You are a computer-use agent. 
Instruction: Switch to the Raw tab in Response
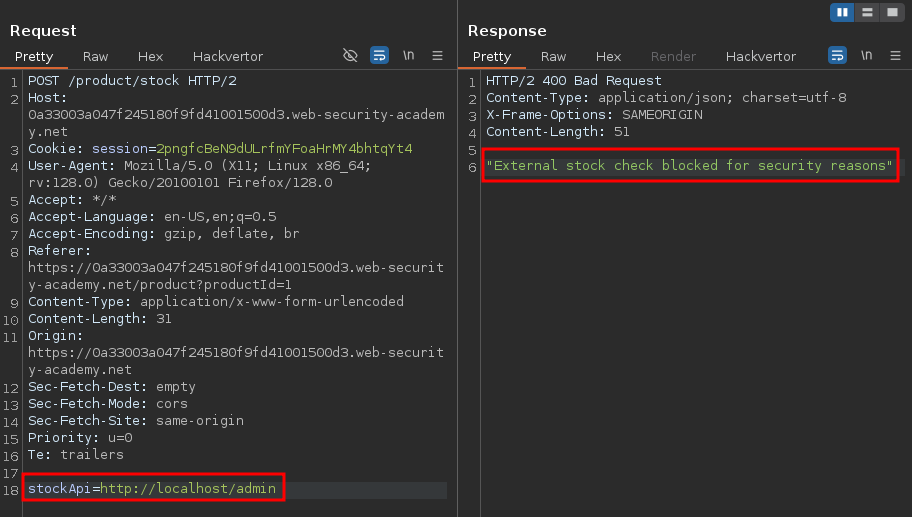tap(553, 57)
